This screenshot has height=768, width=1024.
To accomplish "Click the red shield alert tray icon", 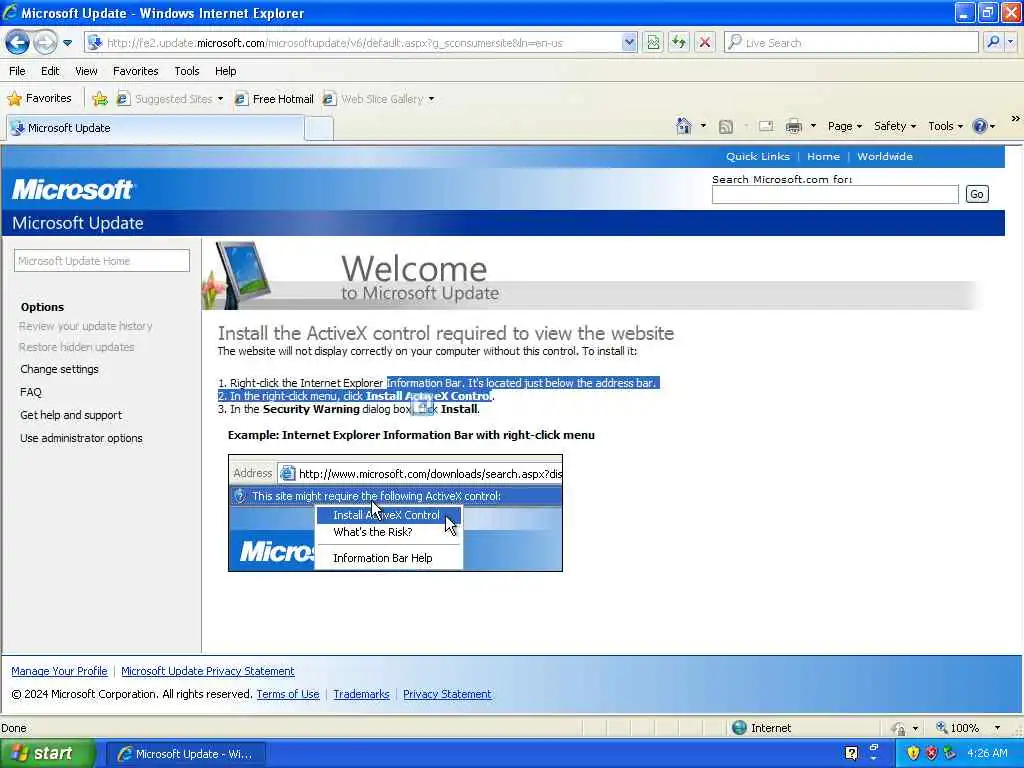I will pos(932,754).
